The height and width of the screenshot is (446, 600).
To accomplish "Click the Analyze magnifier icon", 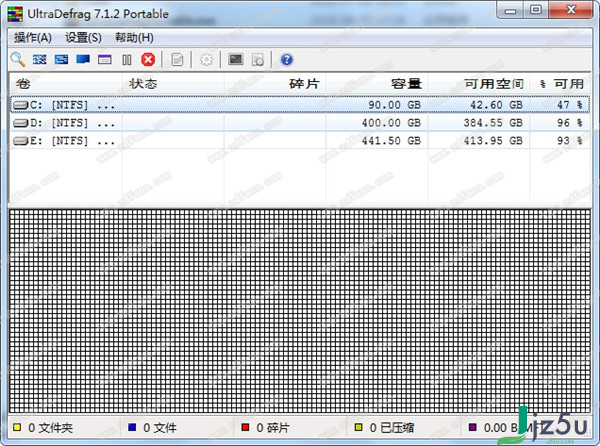I will [x=18, y=60].
